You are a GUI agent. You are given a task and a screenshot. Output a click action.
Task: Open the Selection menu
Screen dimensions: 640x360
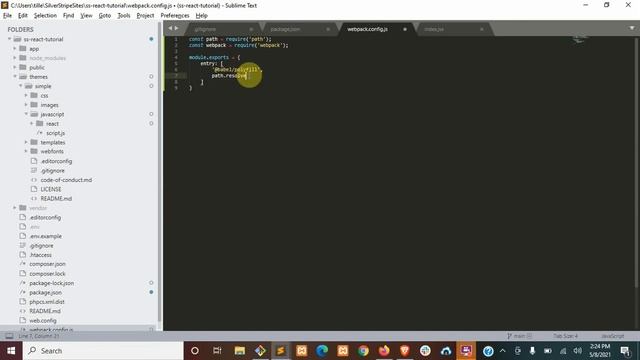45,16
